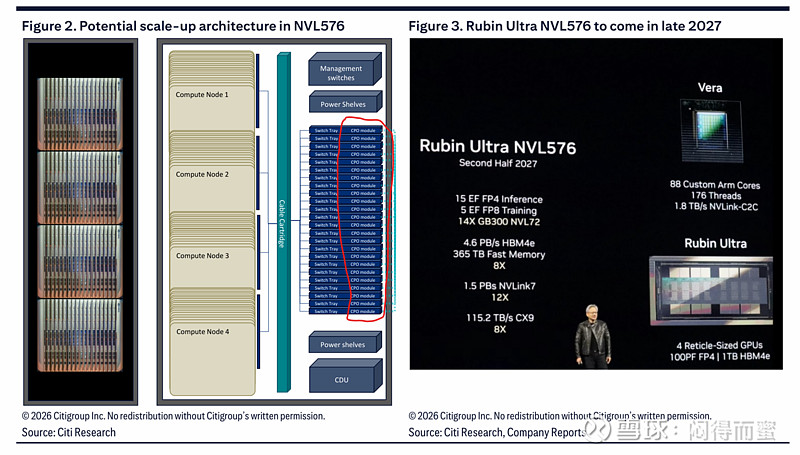This screenshot has height=455, width=800.
Task: Click '88 Custom Arm Cores' line
Action: [715, 185]
